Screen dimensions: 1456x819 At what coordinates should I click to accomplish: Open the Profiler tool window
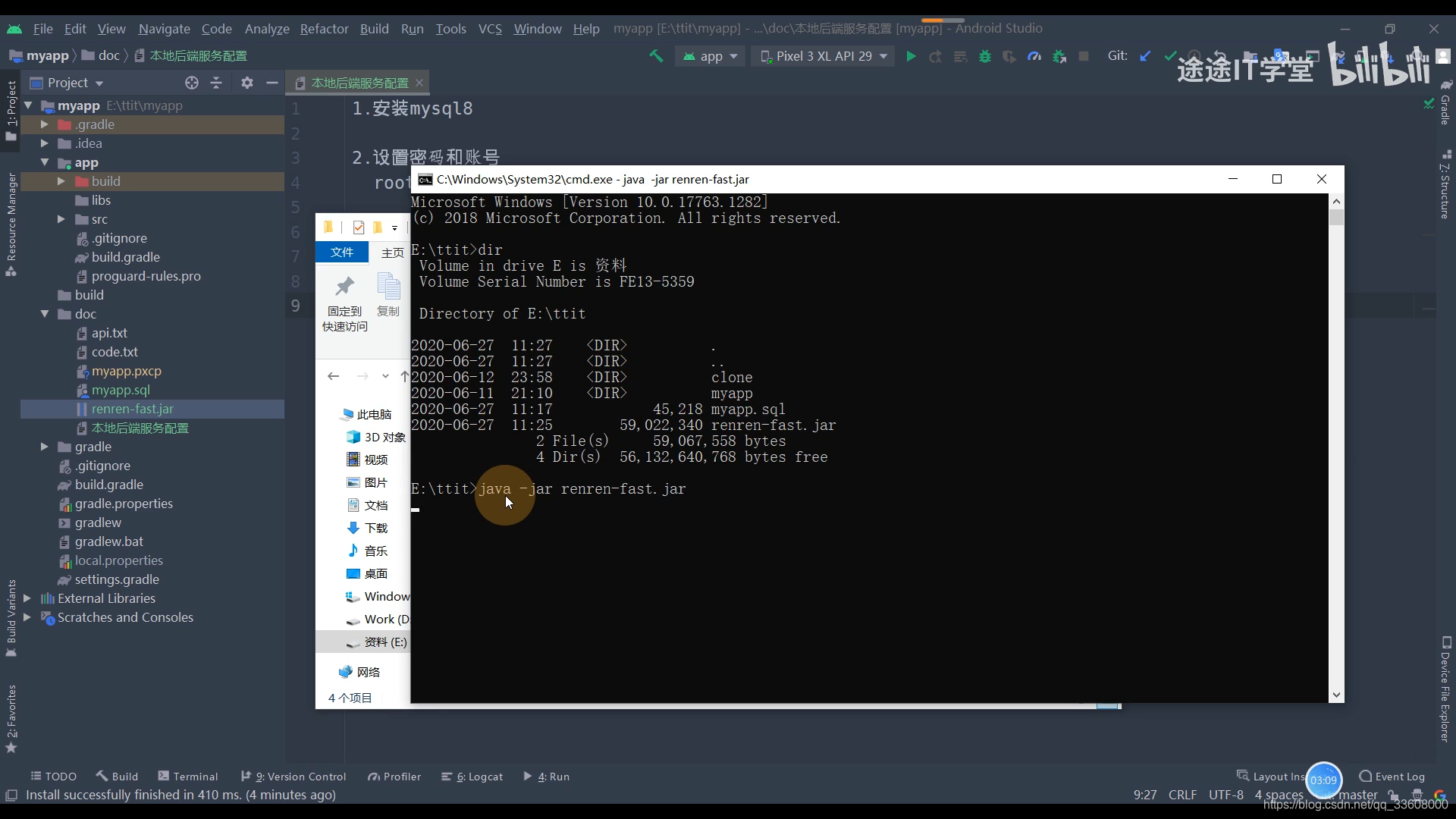[x=394, y=777]
